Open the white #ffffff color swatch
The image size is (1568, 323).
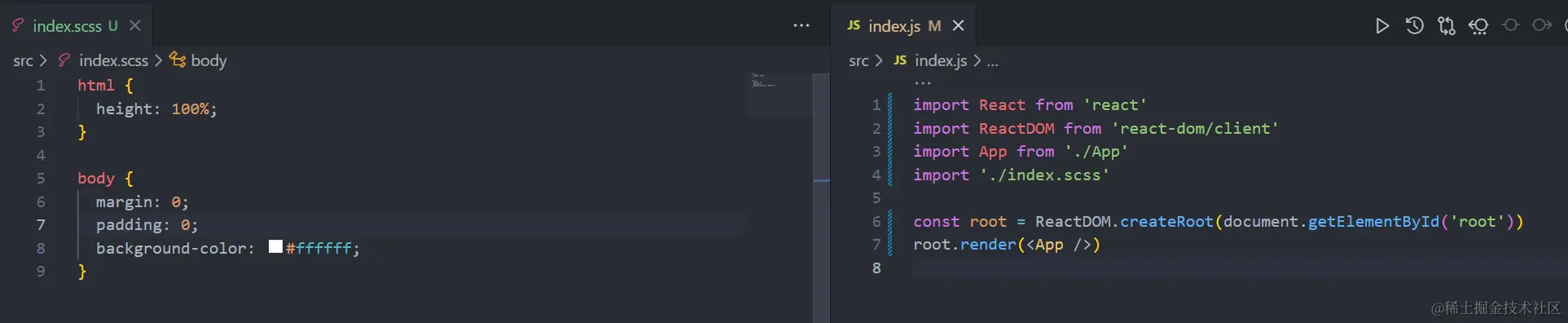(275, 246)
